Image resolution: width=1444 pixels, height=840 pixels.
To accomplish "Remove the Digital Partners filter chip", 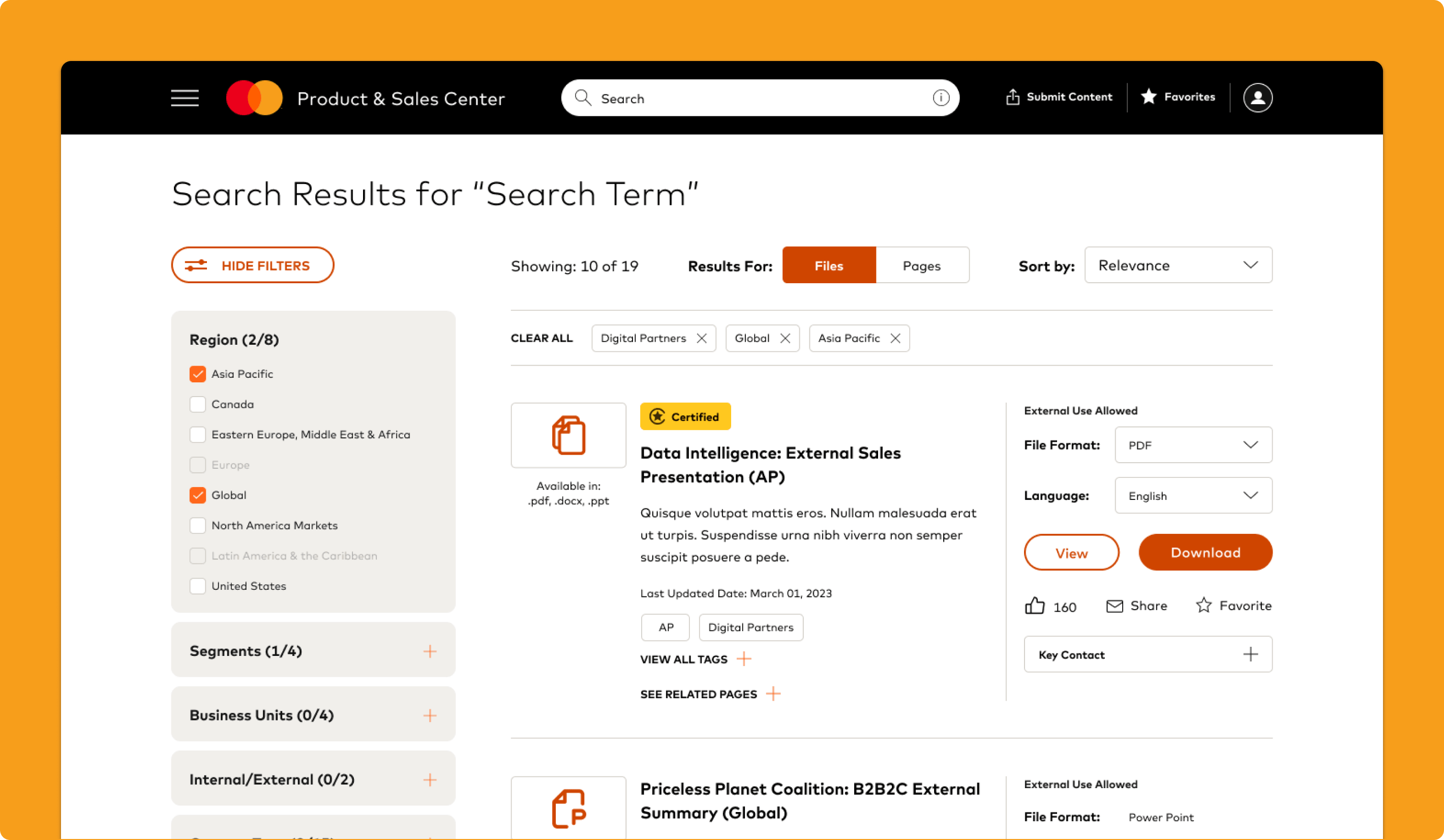I will tap(701, 338).
